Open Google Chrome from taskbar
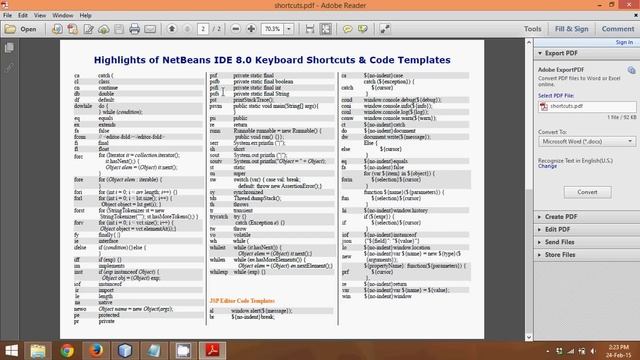The height and width of the screenshot is (360, 640). (x=67, y=351)
